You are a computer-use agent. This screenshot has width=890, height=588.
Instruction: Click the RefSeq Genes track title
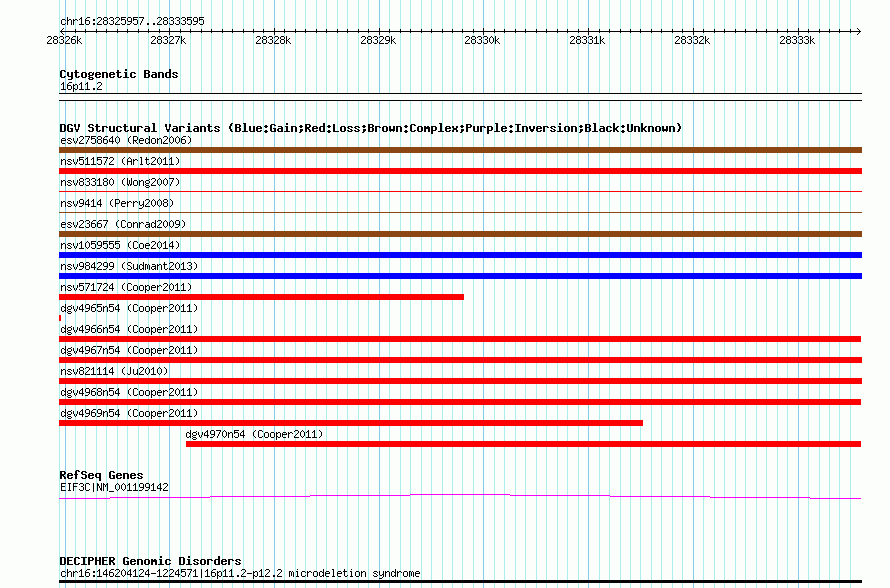pyautogui.click(x=101, y=475)
